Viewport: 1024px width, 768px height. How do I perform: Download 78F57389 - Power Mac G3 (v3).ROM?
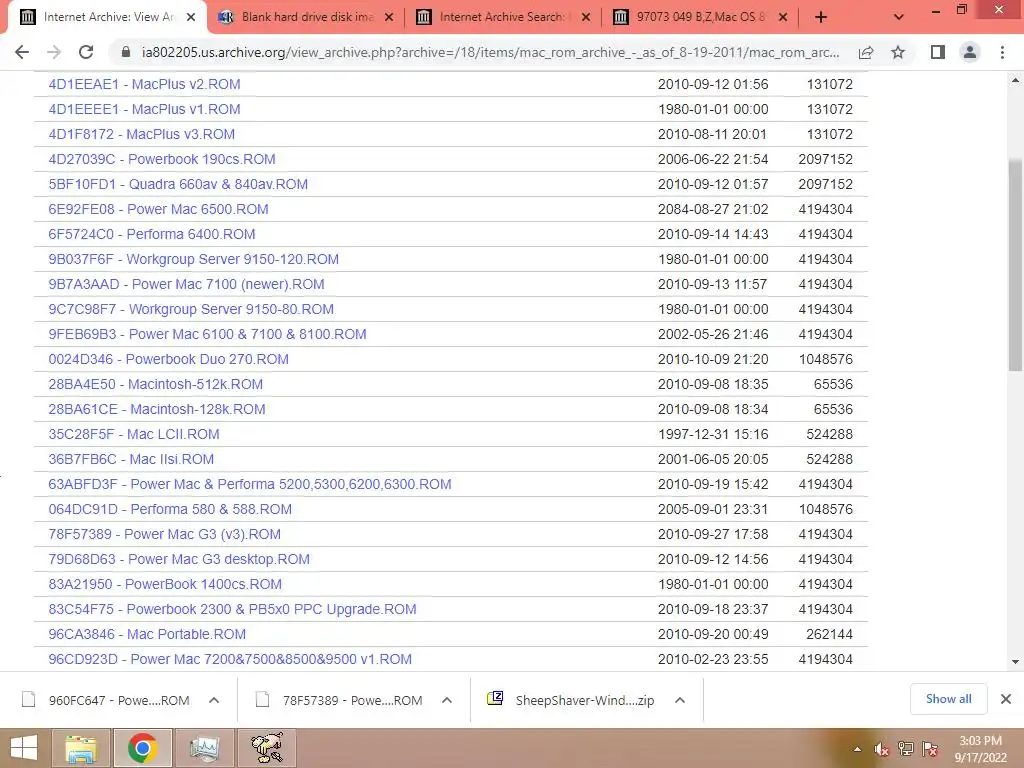165,534
